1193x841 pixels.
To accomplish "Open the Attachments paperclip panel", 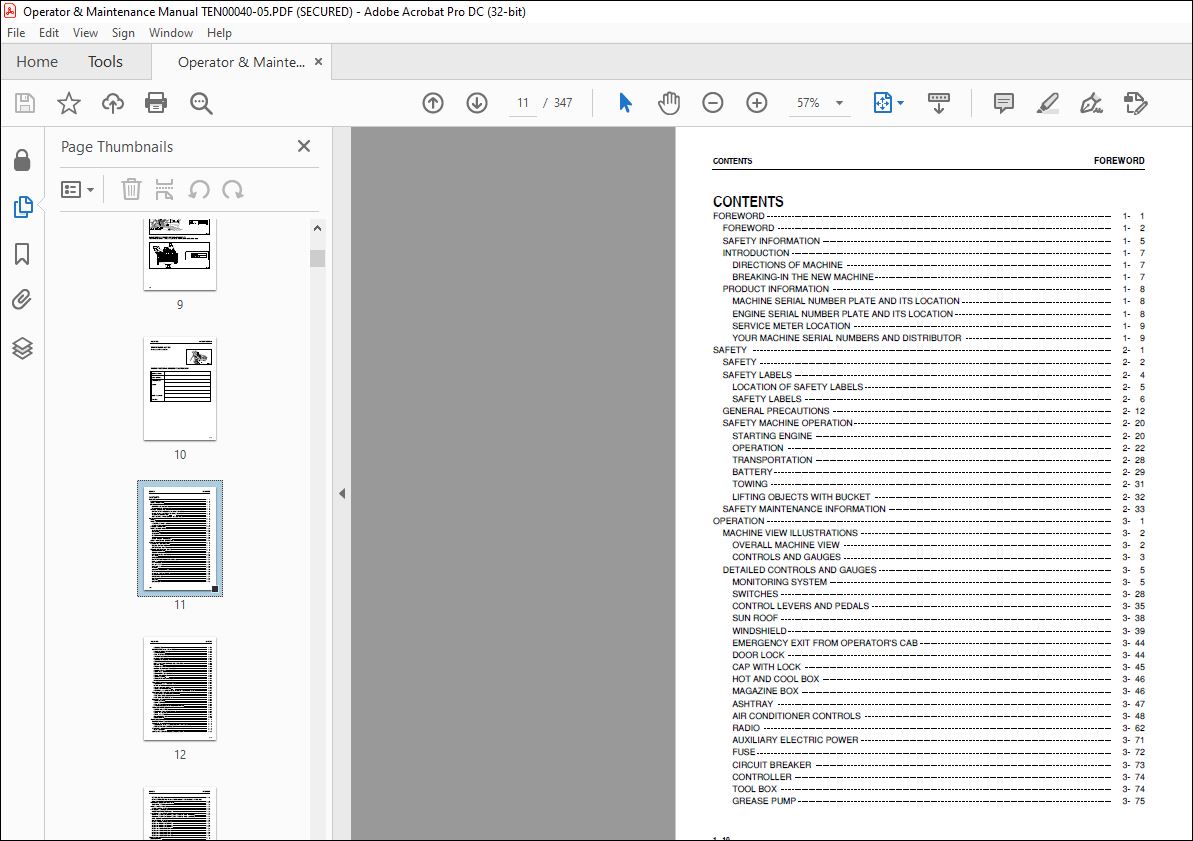I will tap(22, 300).
